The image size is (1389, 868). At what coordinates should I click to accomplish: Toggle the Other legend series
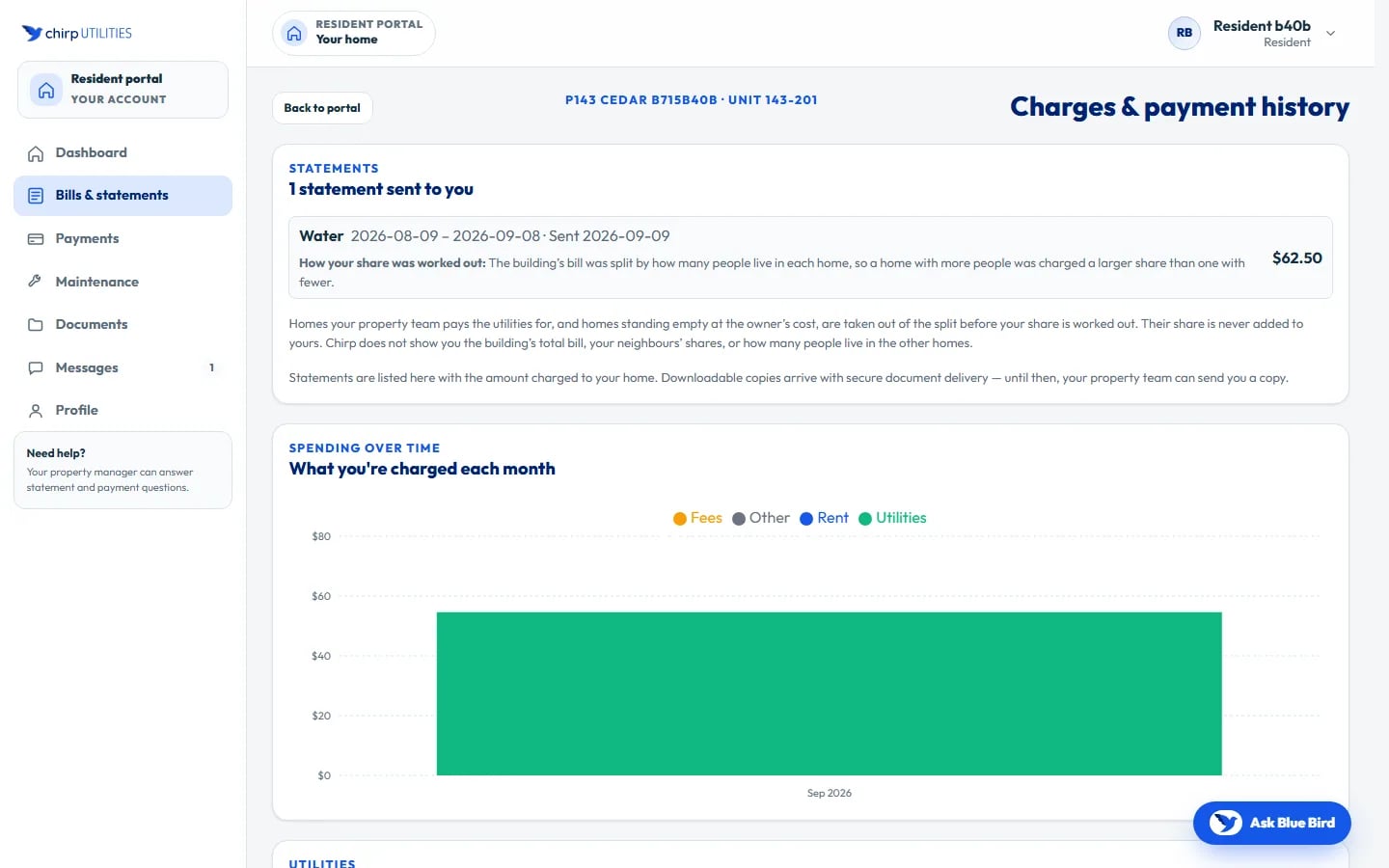pos(760,518)
